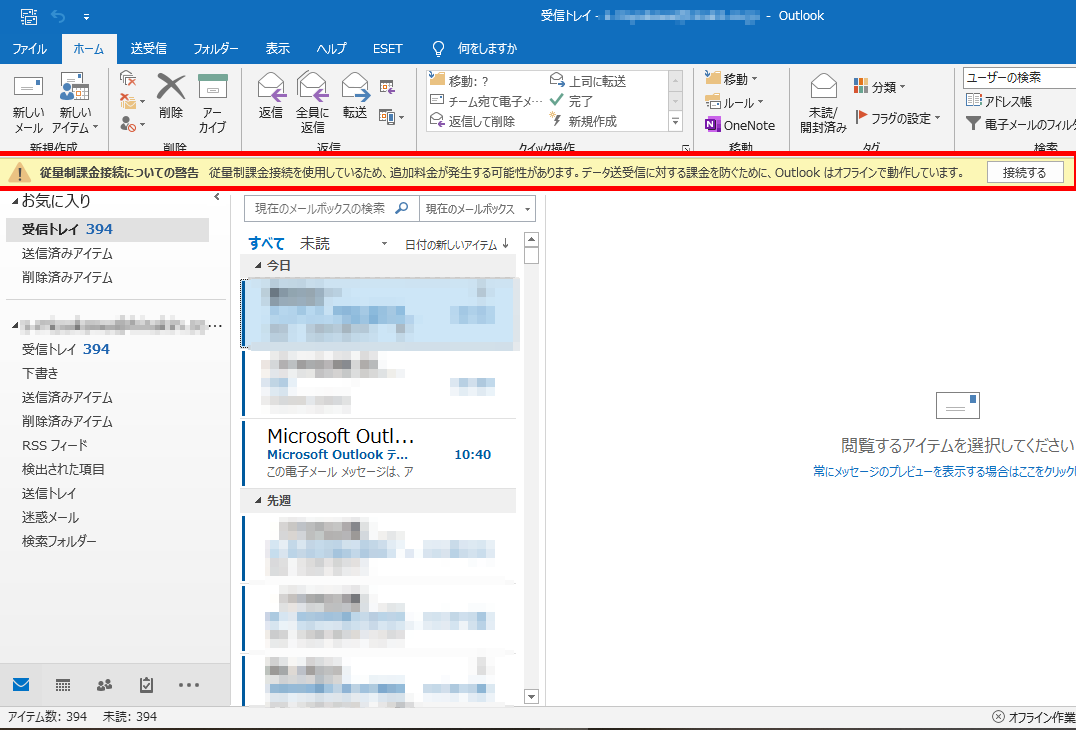Click オフライン作業 status indicator
Screen dimensions: 1076x730
[x=1034, y=718]
